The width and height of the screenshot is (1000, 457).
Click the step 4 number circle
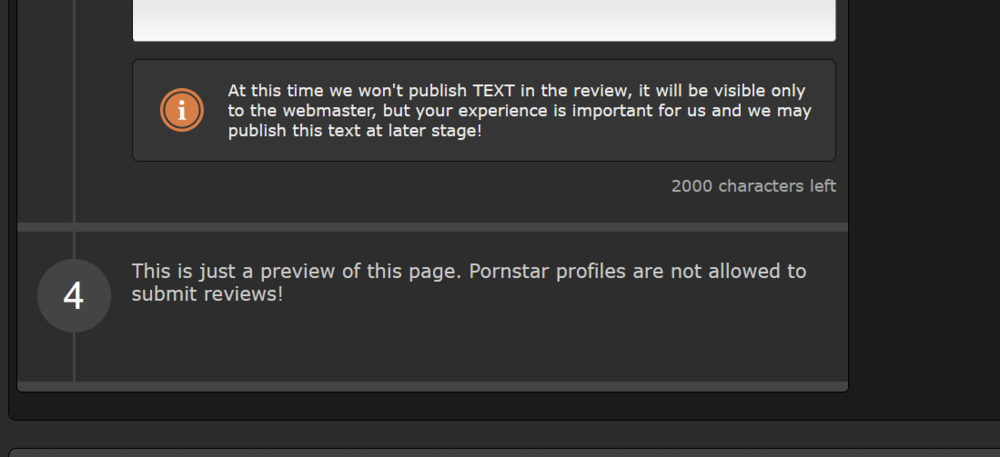pyautogui.click(x=73, y=296)
